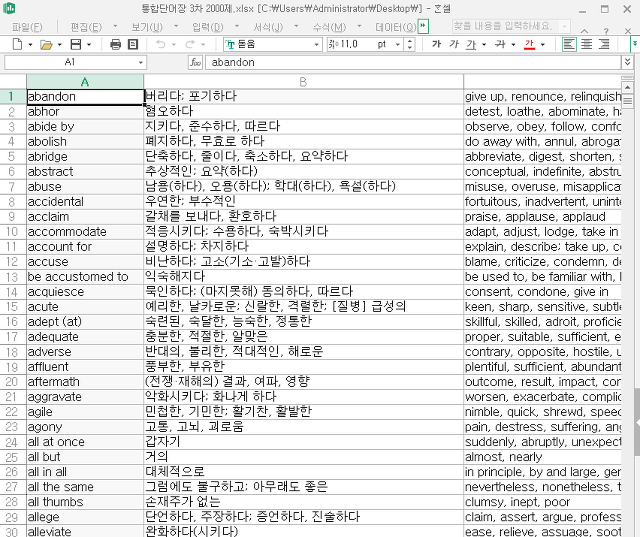Image resolution: width=640 pixels, height=537 pixels.
Task: Toggle Bold text formatting
Action: (x=436, y=45)
